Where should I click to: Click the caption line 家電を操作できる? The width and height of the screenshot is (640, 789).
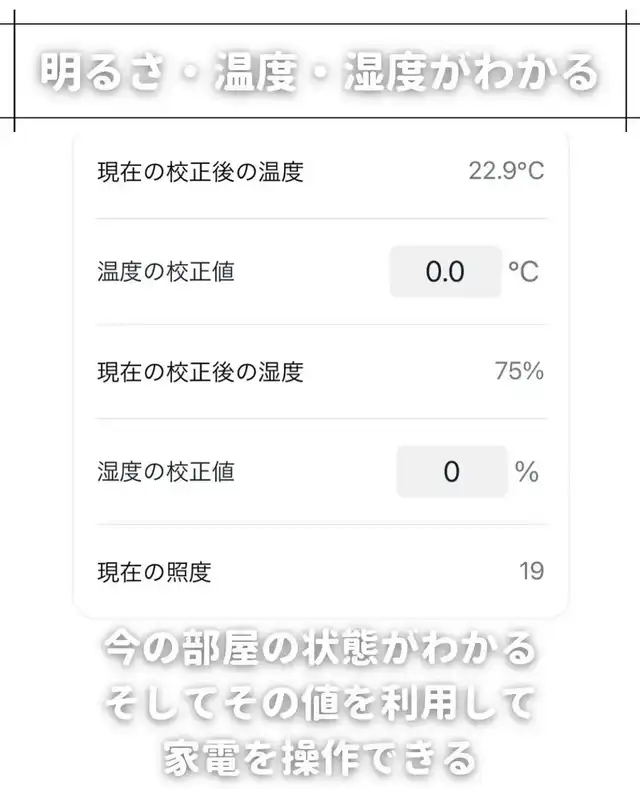pos(320,759)
